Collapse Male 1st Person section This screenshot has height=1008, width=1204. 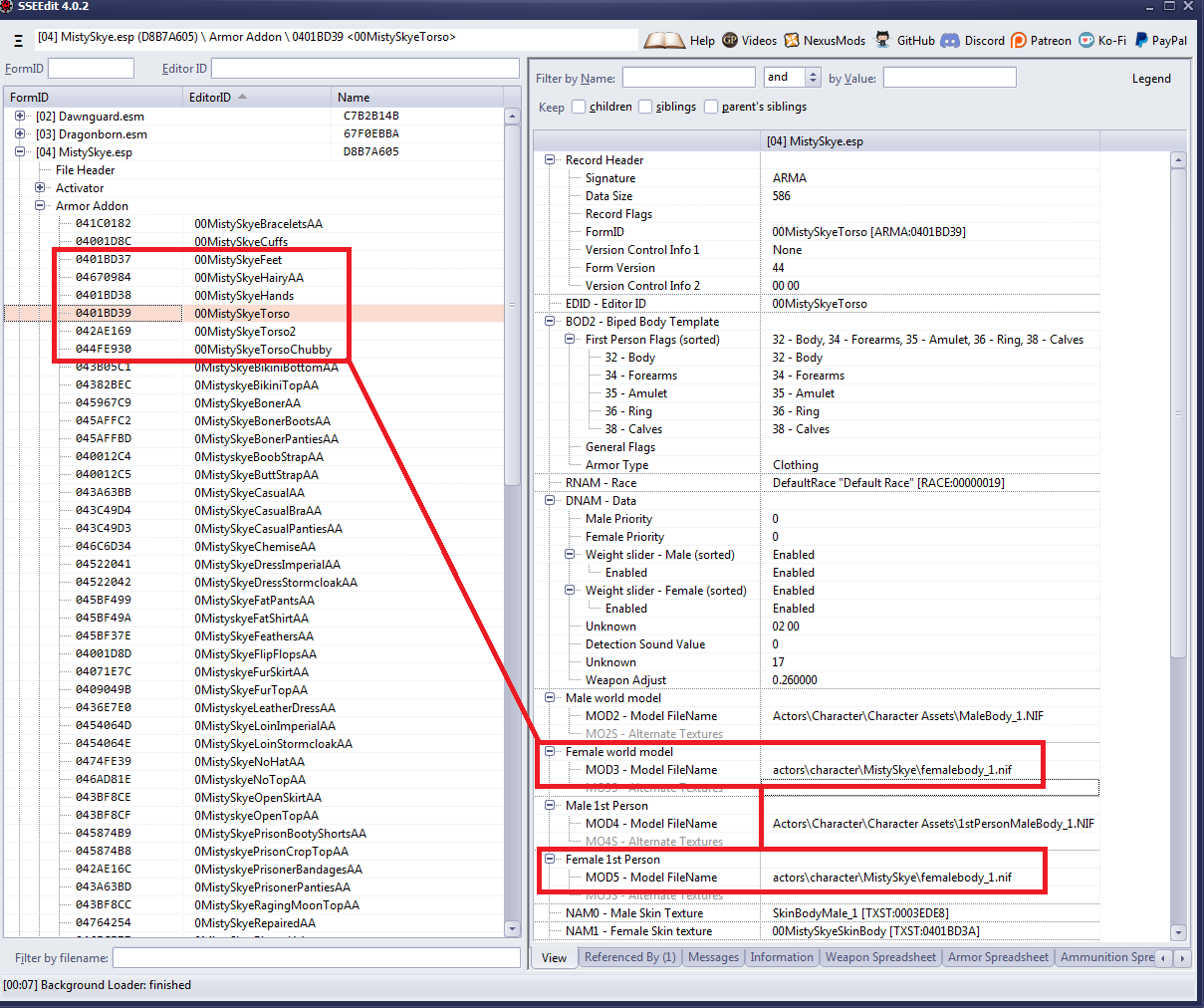[550, 806]
